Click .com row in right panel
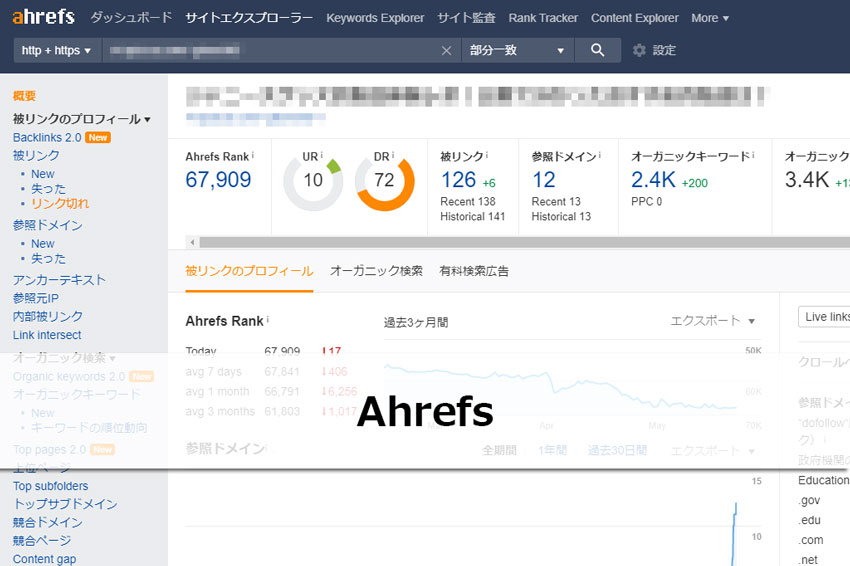 click(x=811, y=540)
